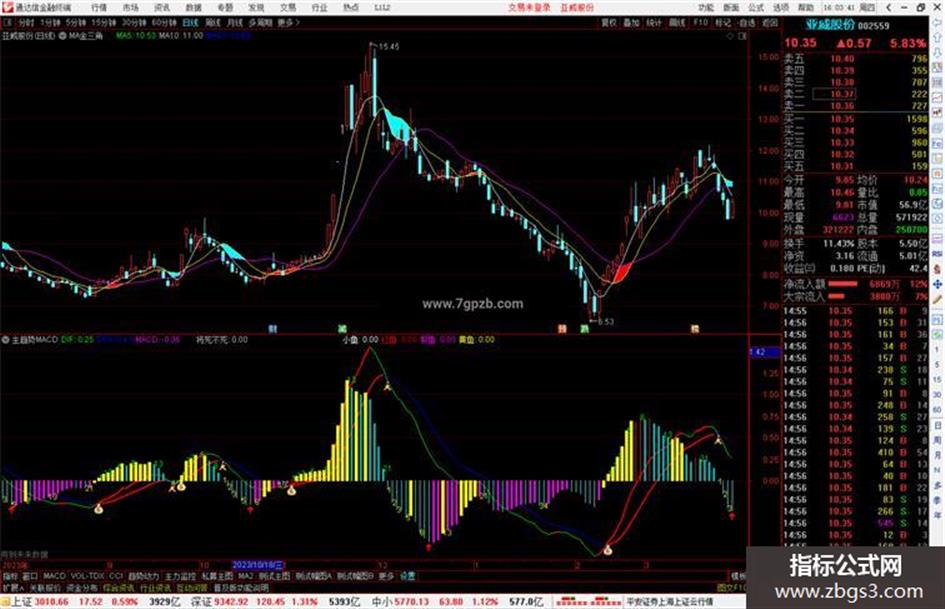Switch chart to 15分钟 period

coord(103,22)
